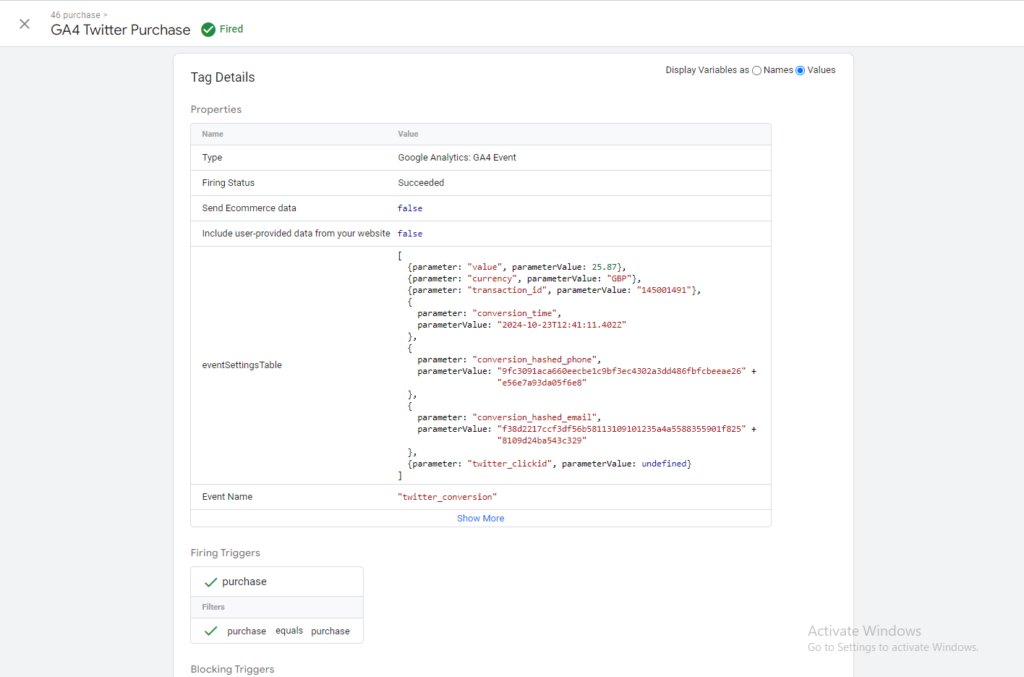Close the tag details panel

25,24
